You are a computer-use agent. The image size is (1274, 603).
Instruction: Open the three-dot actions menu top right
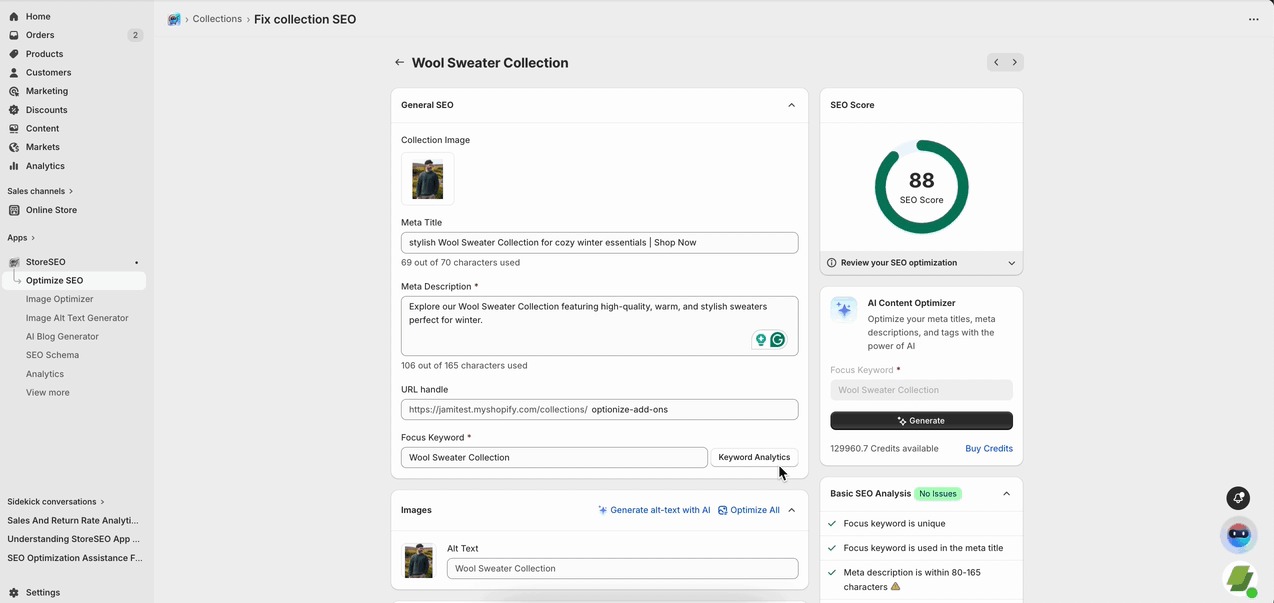[x=1253, y=18]
